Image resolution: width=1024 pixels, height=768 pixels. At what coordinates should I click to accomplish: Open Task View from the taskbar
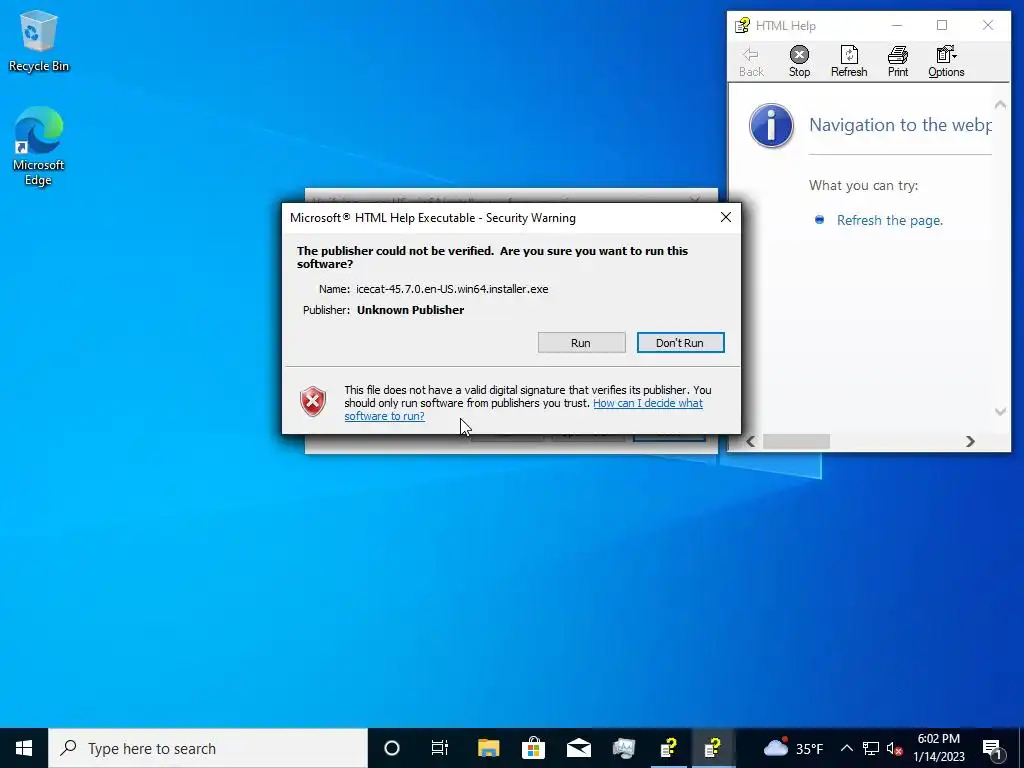pyautogui.click(x=440, y=748)
